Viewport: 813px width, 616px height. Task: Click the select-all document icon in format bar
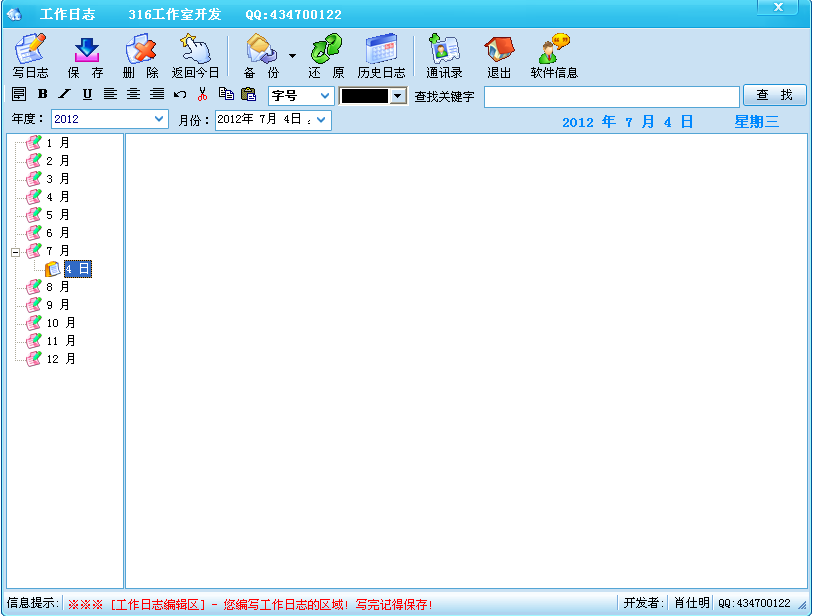pyautogui.click(x=19, y=94)
